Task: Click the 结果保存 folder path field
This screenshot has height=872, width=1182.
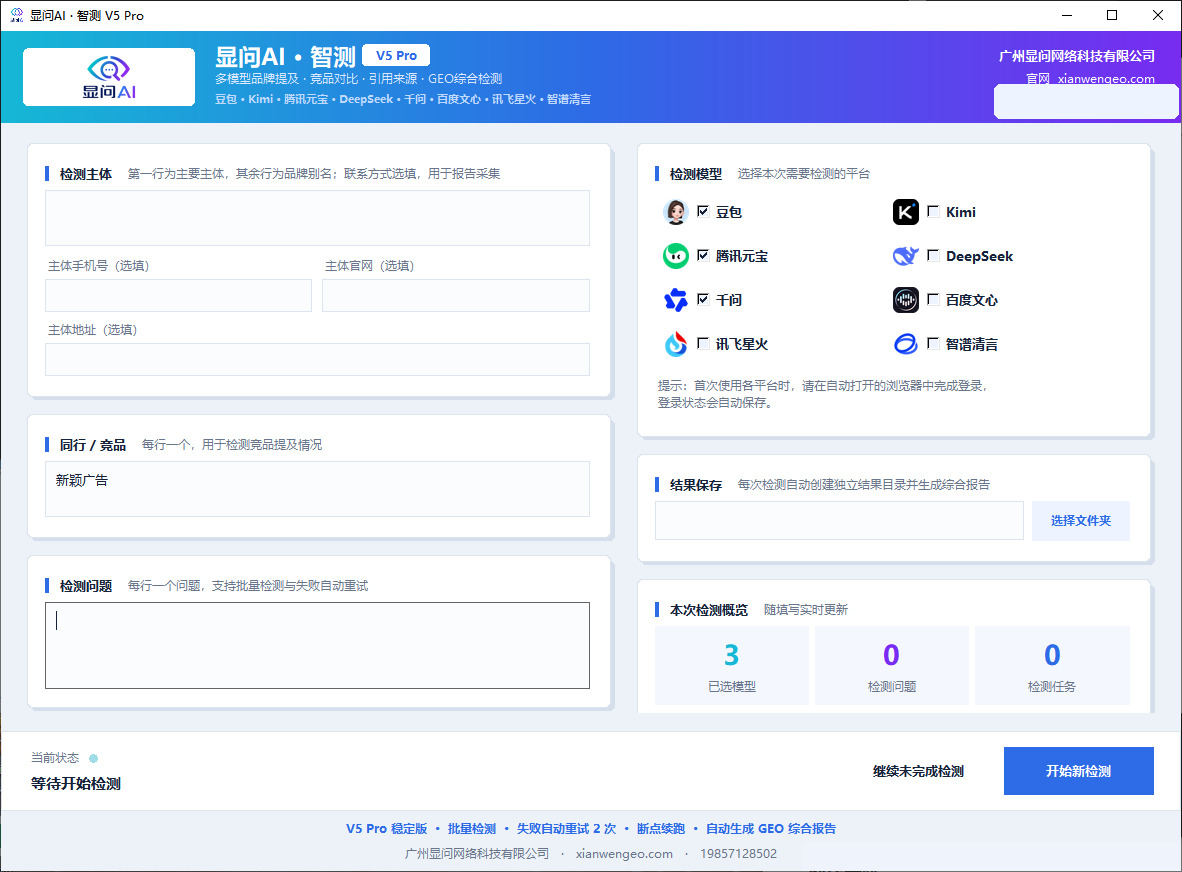Action: coord(839,521)
